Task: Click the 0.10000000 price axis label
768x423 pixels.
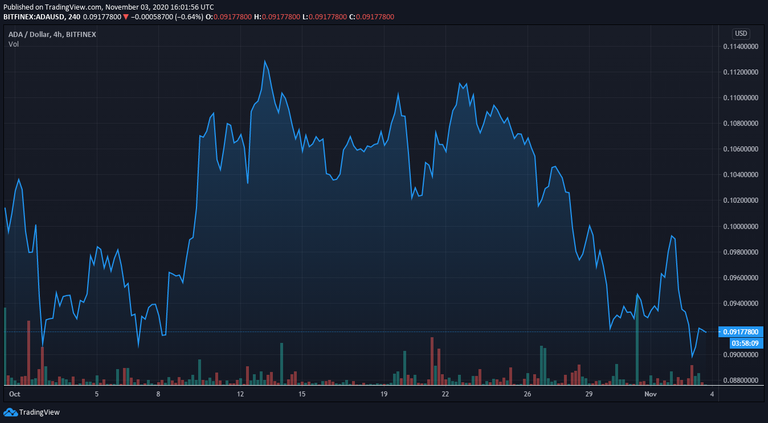Action: tap(741, 226)
